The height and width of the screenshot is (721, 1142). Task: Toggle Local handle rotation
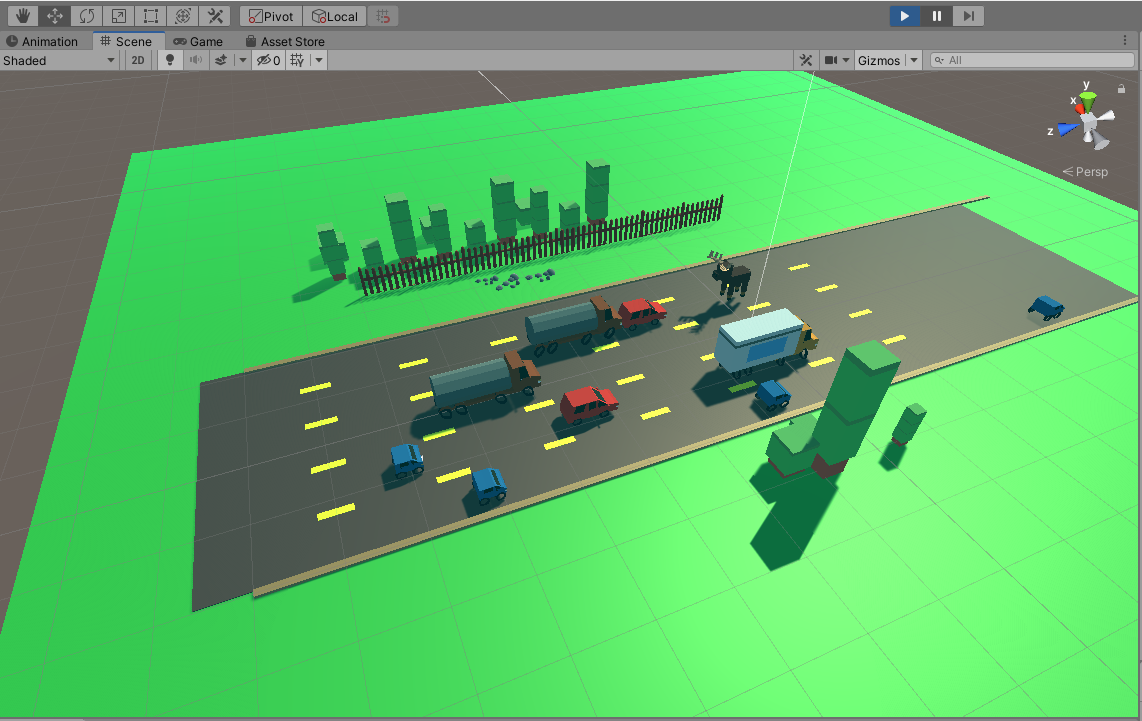(x=334, y=16)
